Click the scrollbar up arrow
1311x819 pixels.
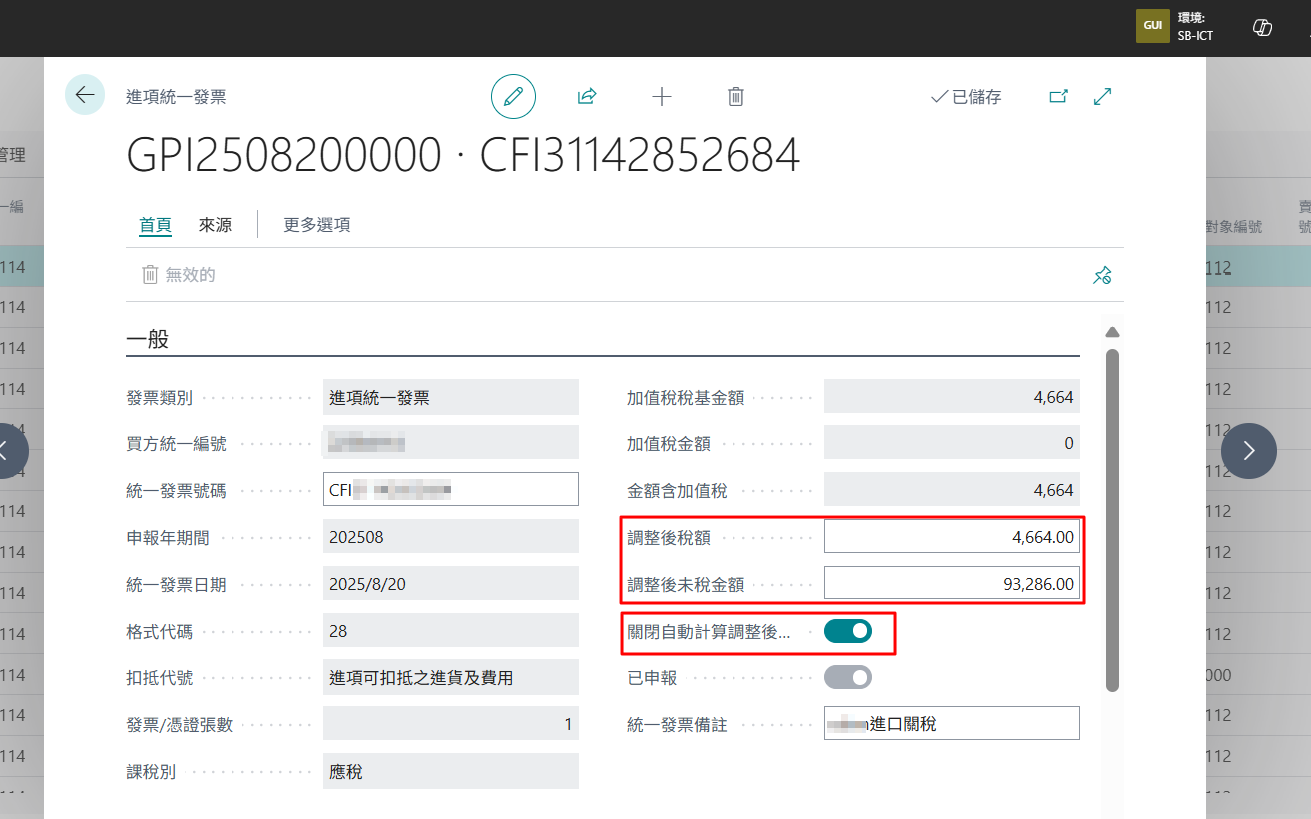click(x=1112, y=332)
